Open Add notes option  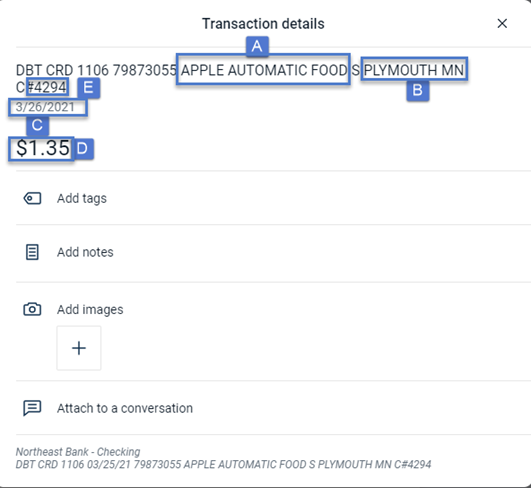tap(85, 252)
